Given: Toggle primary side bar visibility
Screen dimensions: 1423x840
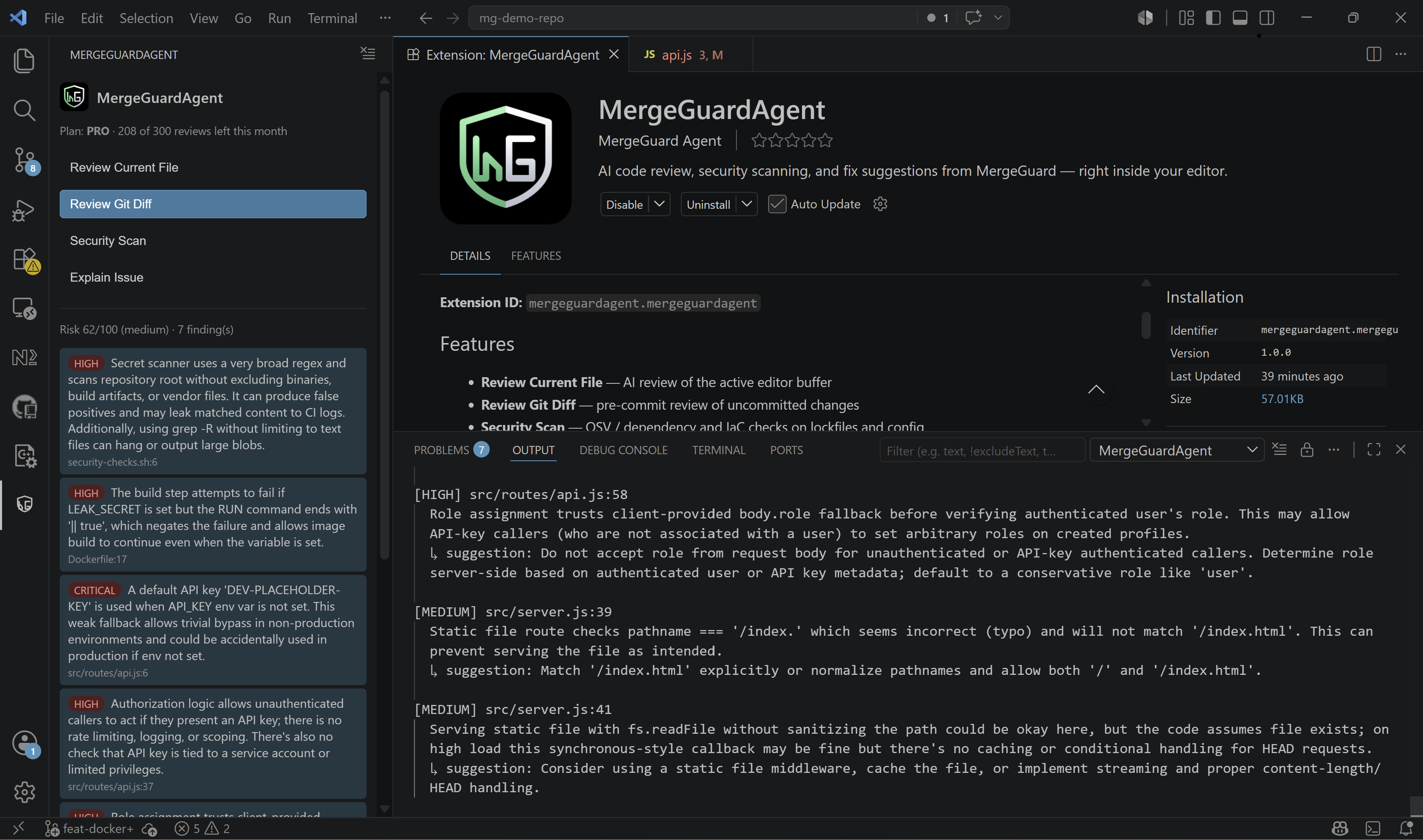Looking at the screenshot, I should click(x=1213, y=18).
